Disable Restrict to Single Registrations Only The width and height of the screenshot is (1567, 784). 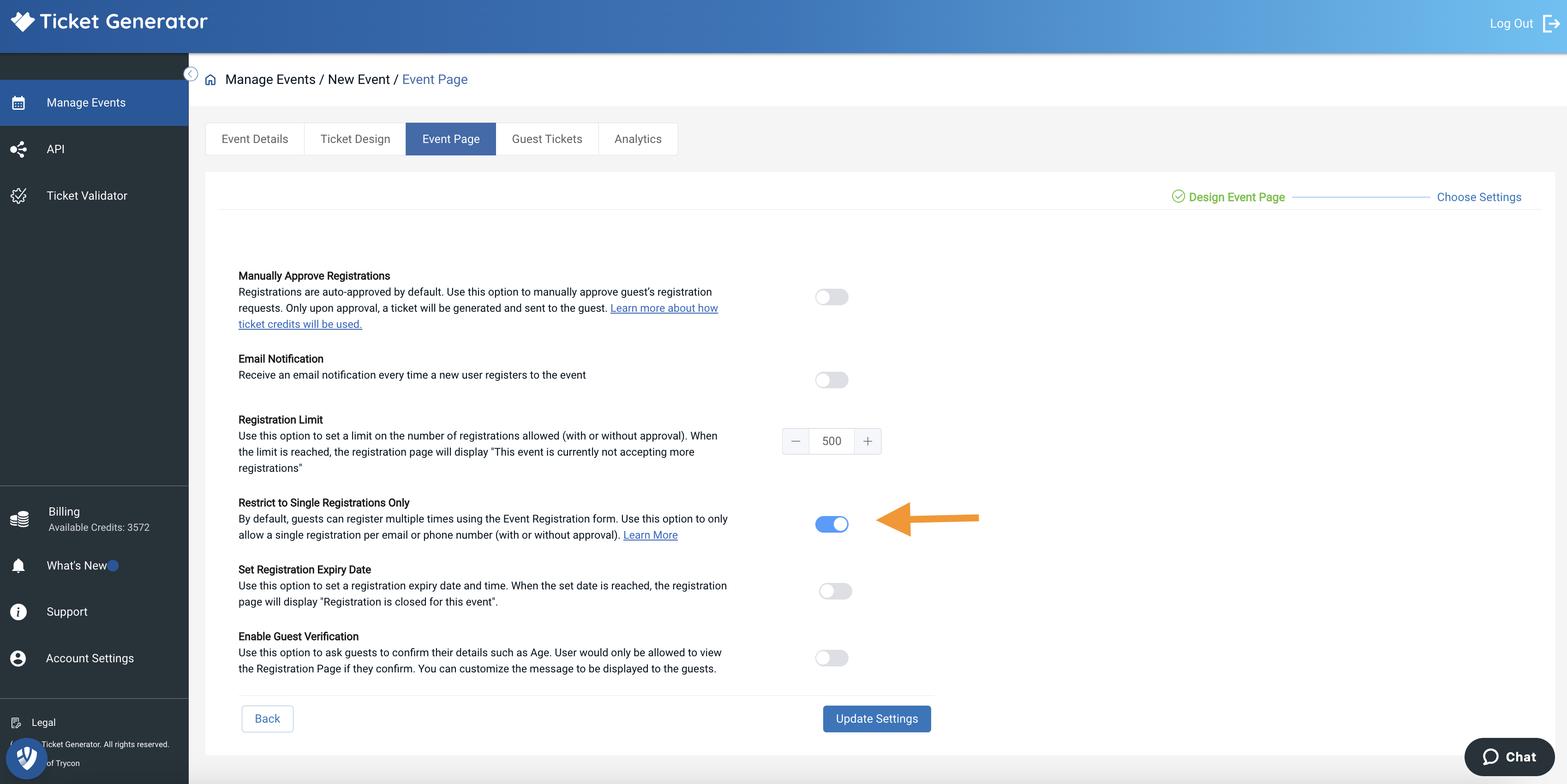tap(832, 524)
